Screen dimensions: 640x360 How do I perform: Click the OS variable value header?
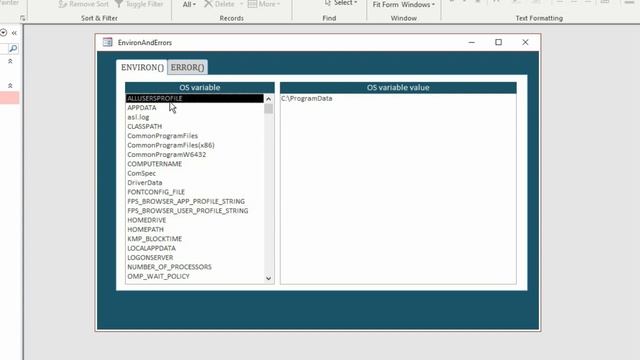(398, 87)
